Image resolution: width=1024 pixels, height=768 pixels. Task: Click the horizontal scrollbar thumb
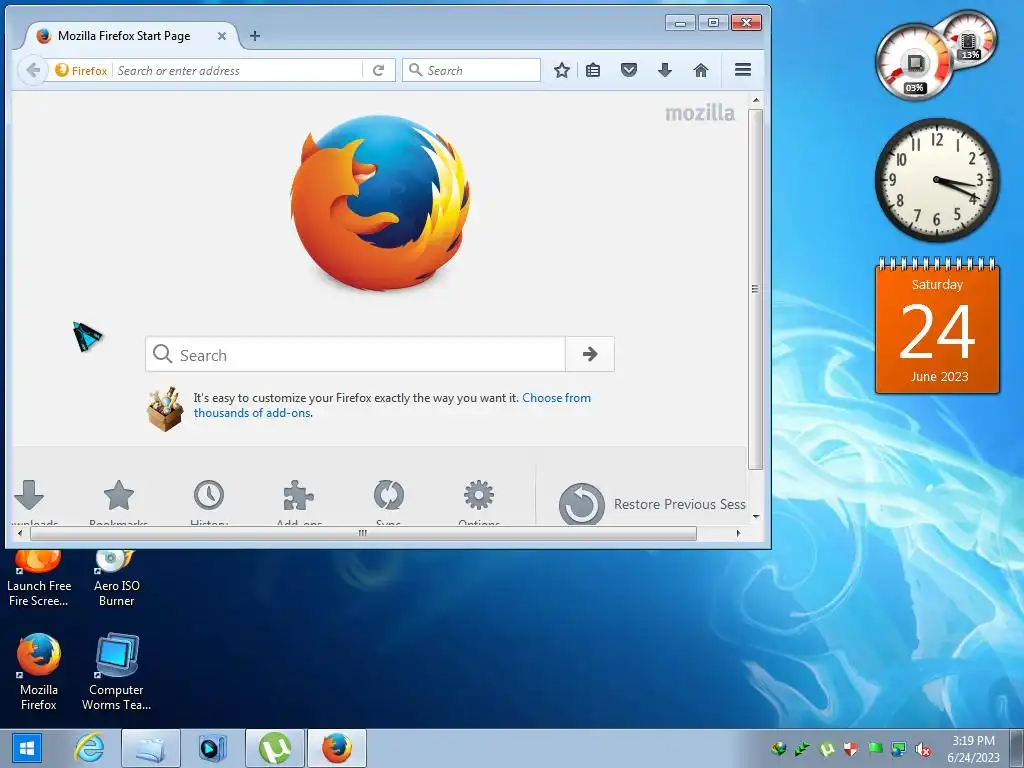tap(363, 533)
